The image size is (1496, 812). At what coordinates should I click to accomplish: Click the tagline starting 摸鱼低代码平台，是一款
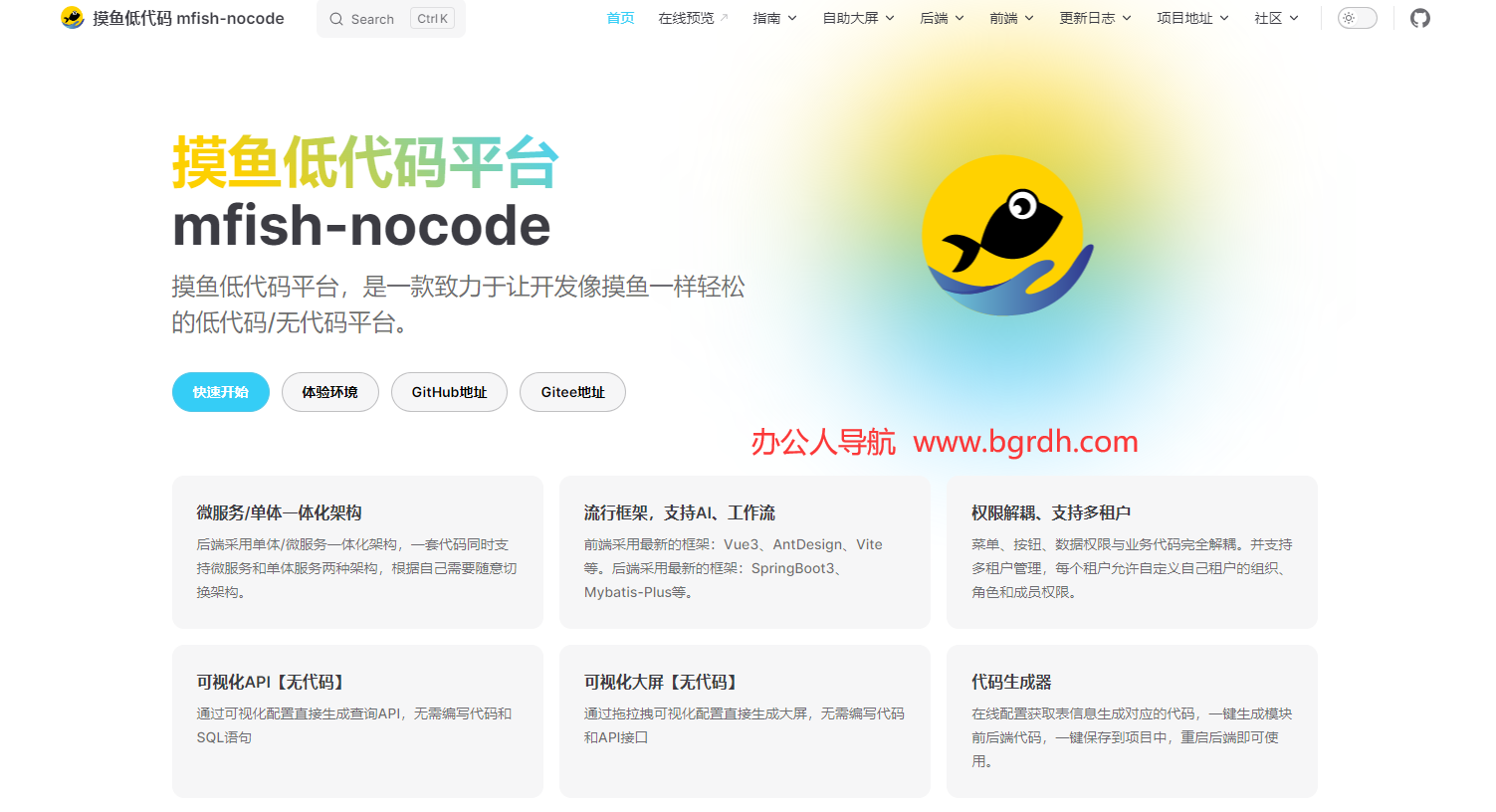coord(458,304)
